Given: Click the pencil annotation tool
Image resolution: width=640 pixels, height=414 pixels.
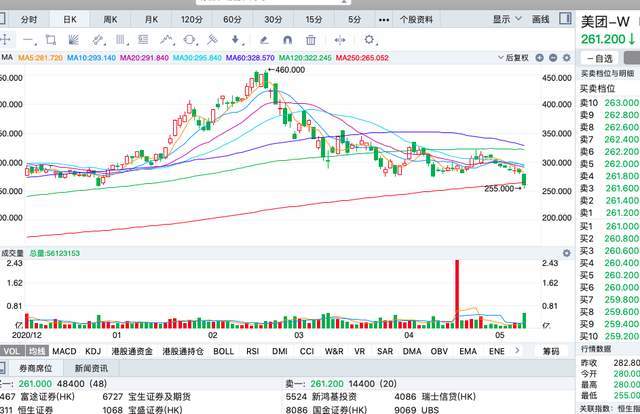Looking at the screenshot, I should [264, 40].
